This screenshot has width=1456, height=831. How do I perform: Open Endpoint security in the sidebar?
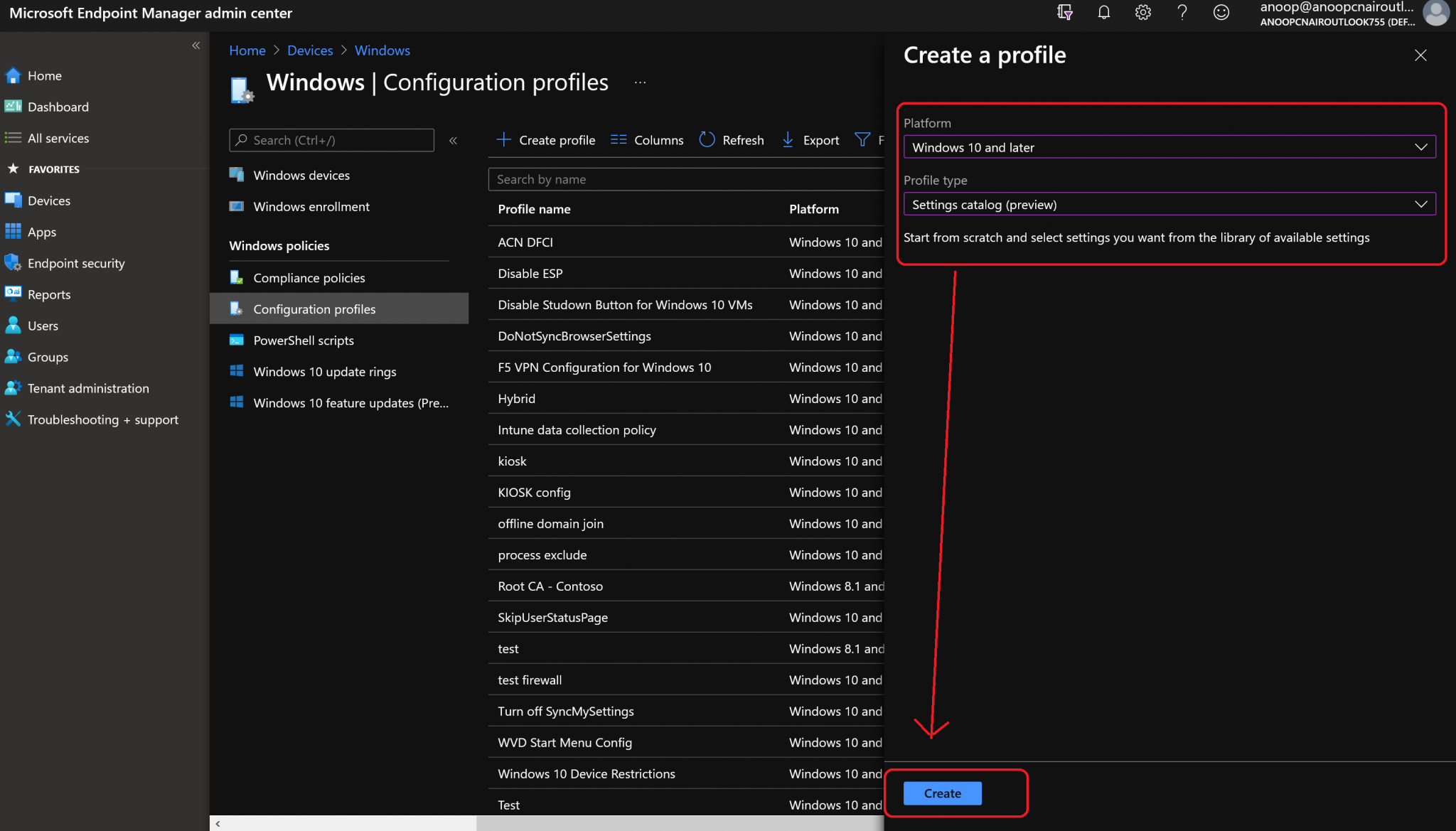pos(76,263)
